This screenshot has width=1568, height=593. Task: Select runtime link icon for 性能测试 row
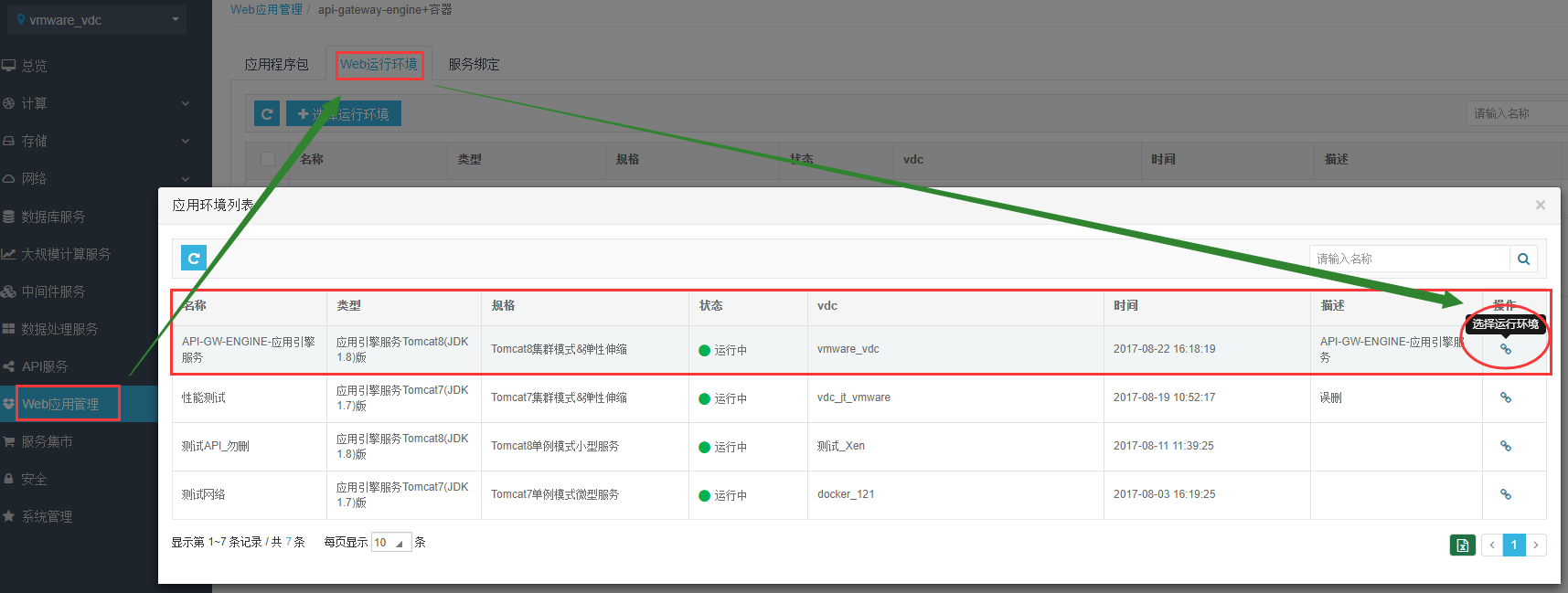[x=1506, y=397]
